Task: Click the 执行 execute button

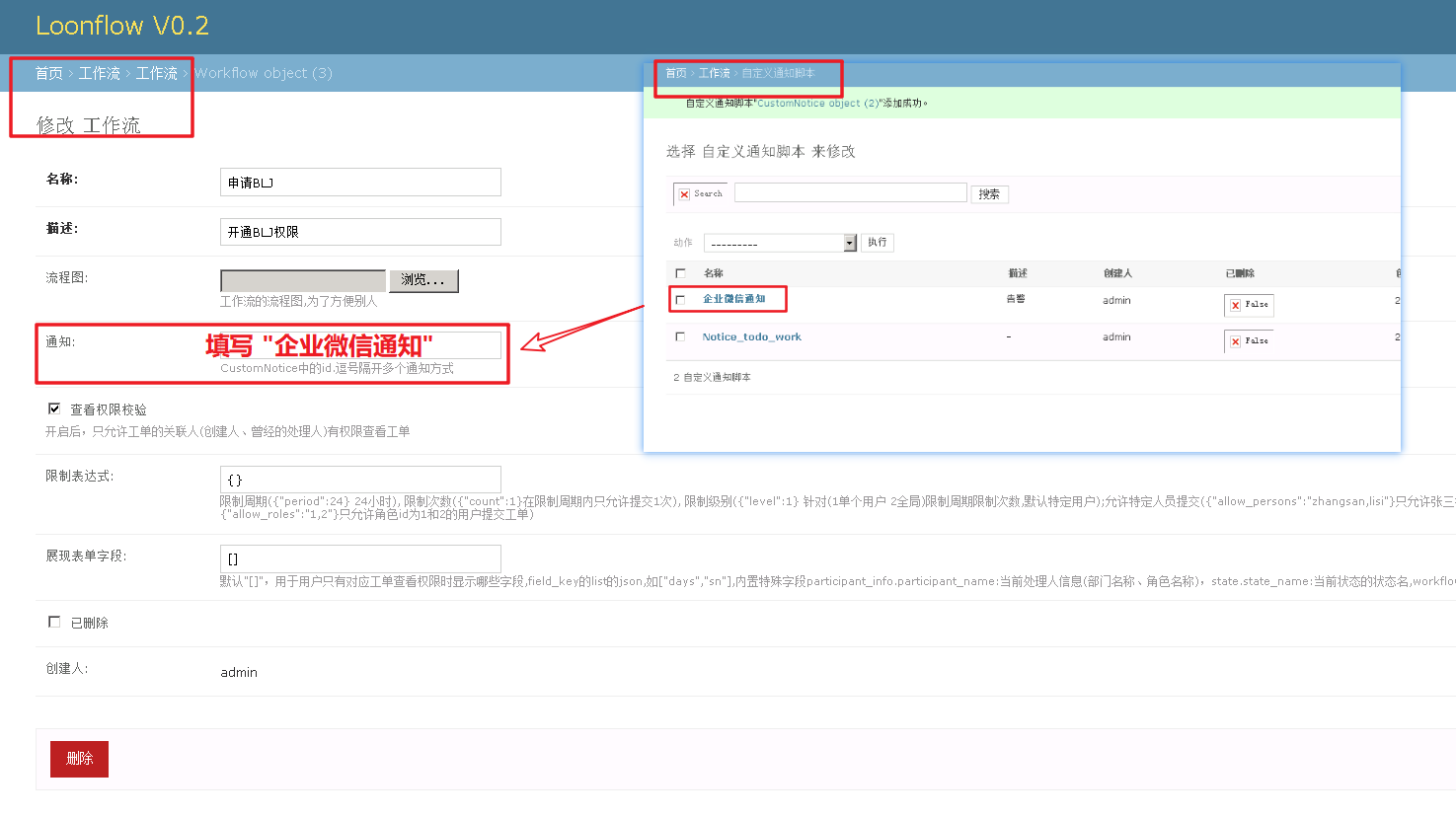Action: [877, 242]
